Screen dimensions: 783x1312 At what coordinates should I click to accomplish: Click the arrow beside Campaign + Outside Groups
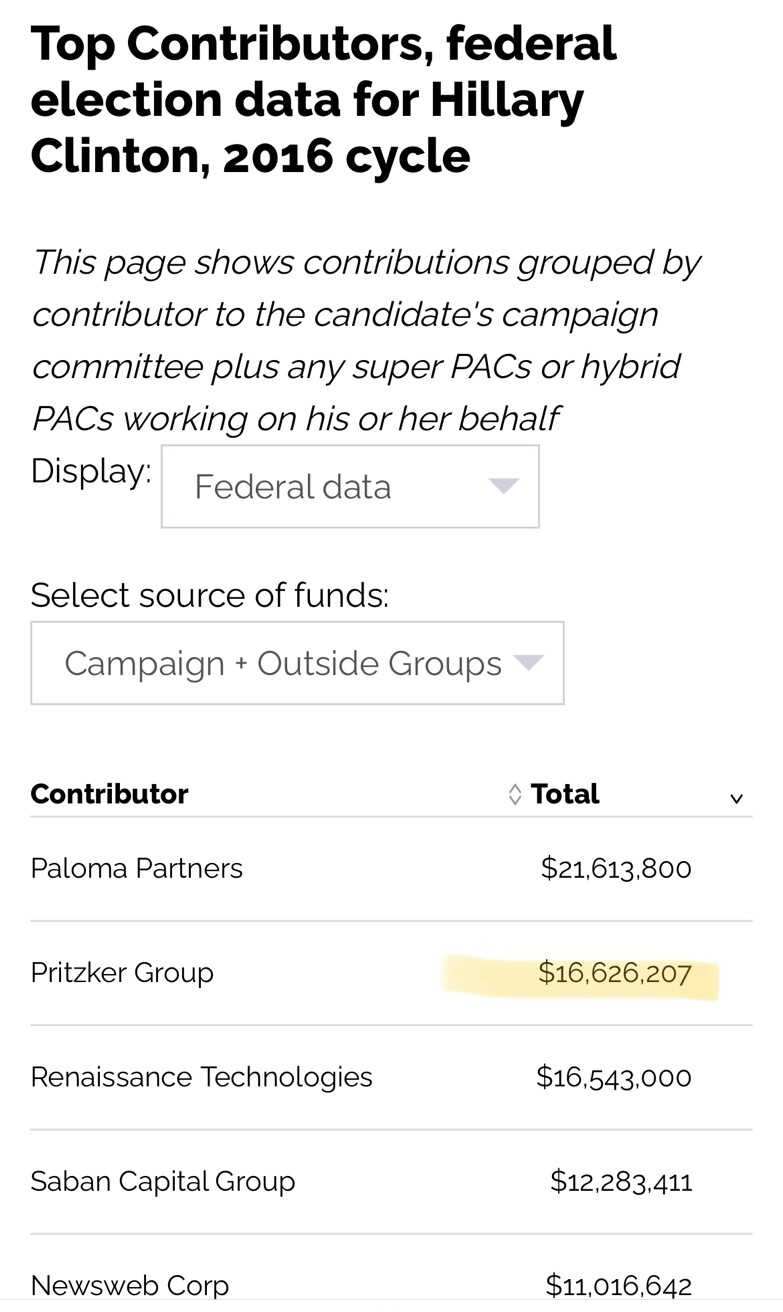[x=527, y=662]
